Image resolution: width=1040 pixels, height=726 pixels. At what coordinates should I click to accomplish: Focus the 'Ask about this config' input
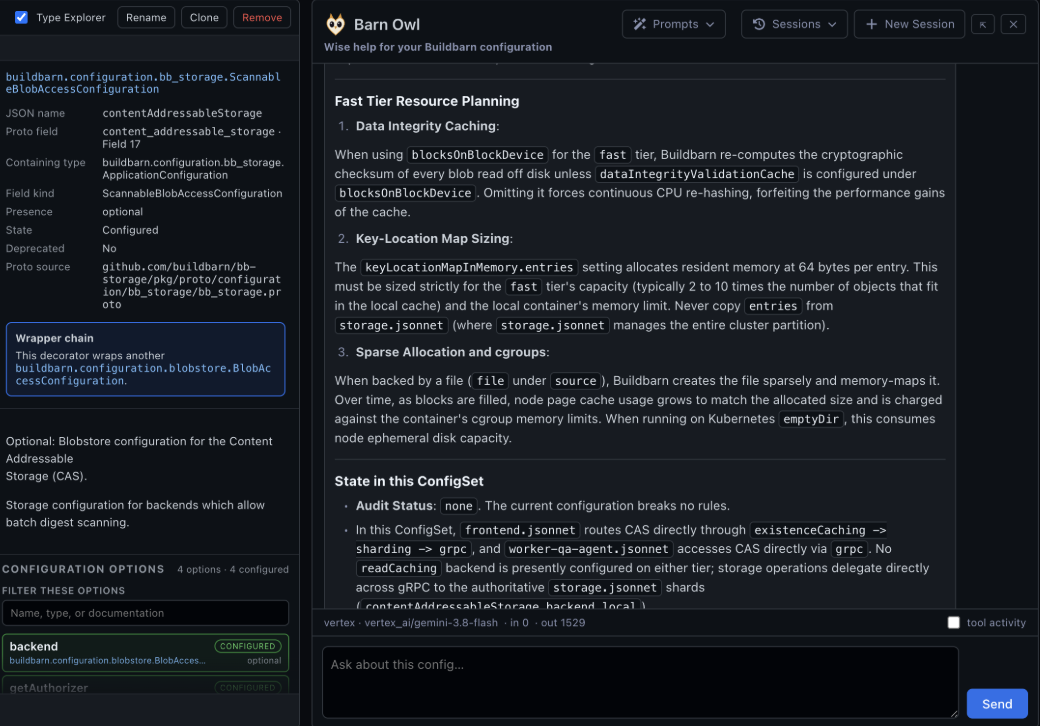point(640,682)
